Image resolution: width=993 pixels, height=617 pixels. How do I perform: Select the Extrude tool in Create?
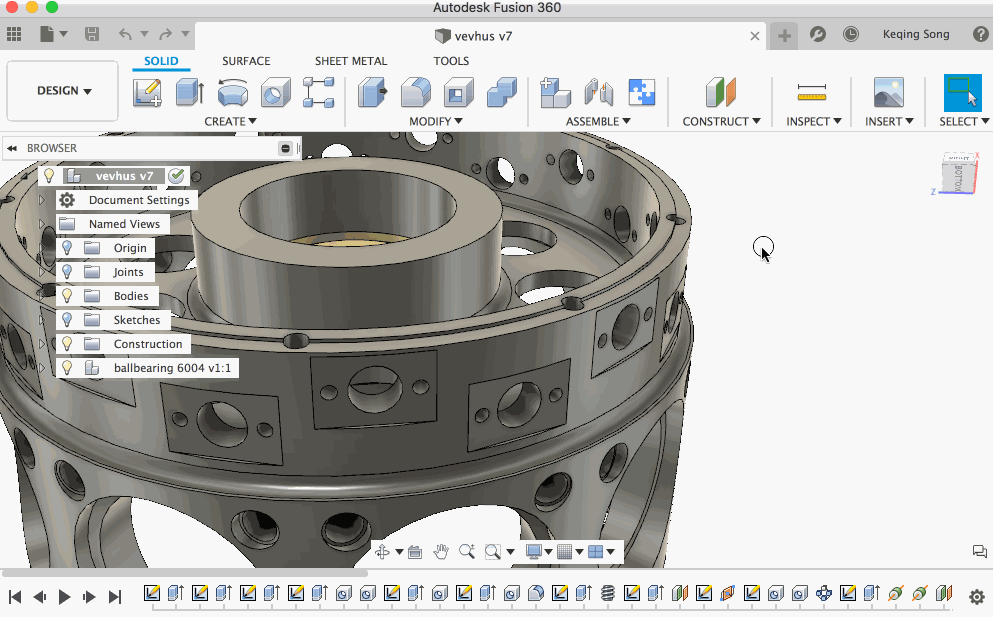point(189,93)
